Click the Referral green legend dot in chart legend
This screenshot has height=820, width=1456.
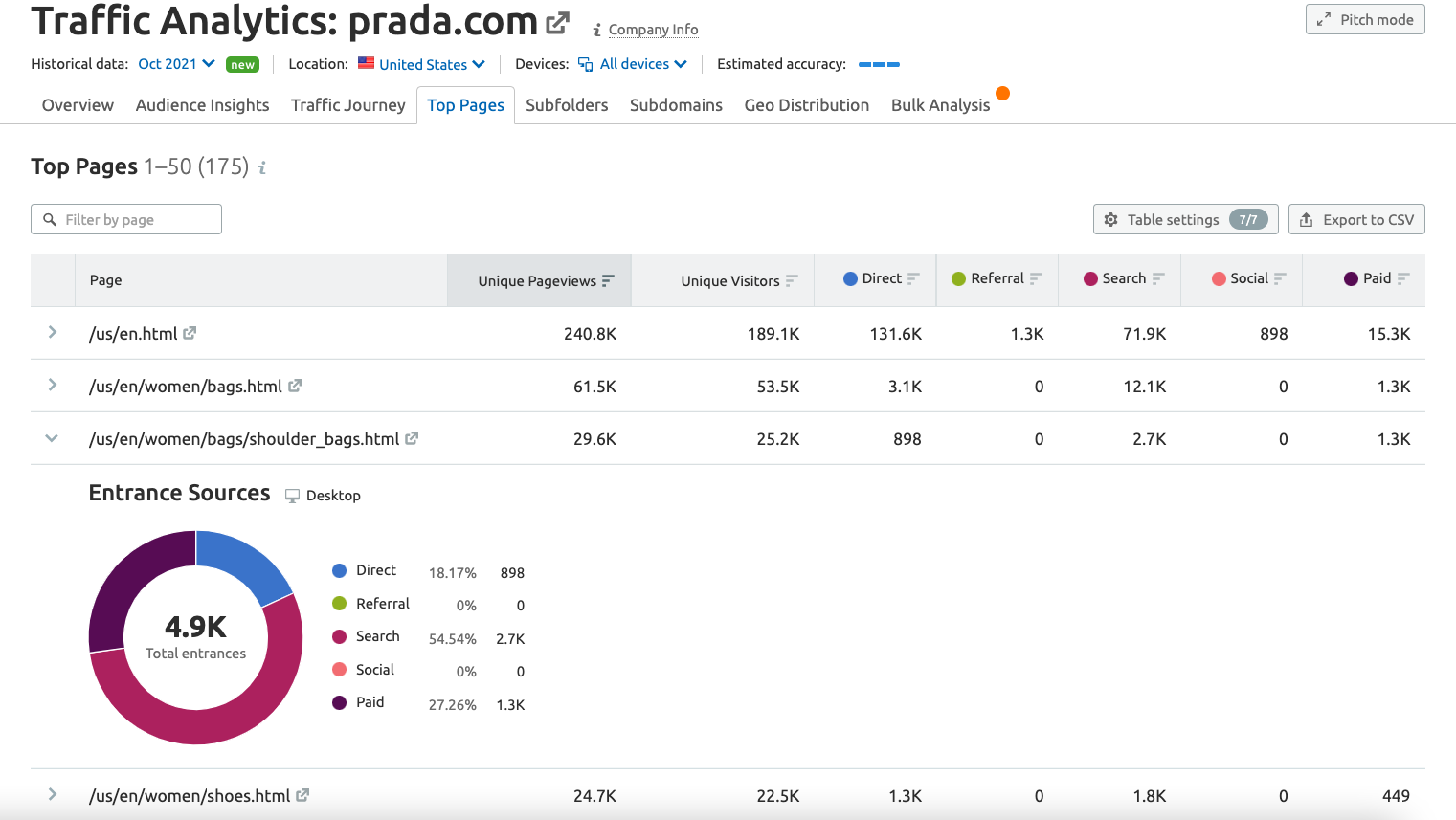pos(339,604)
